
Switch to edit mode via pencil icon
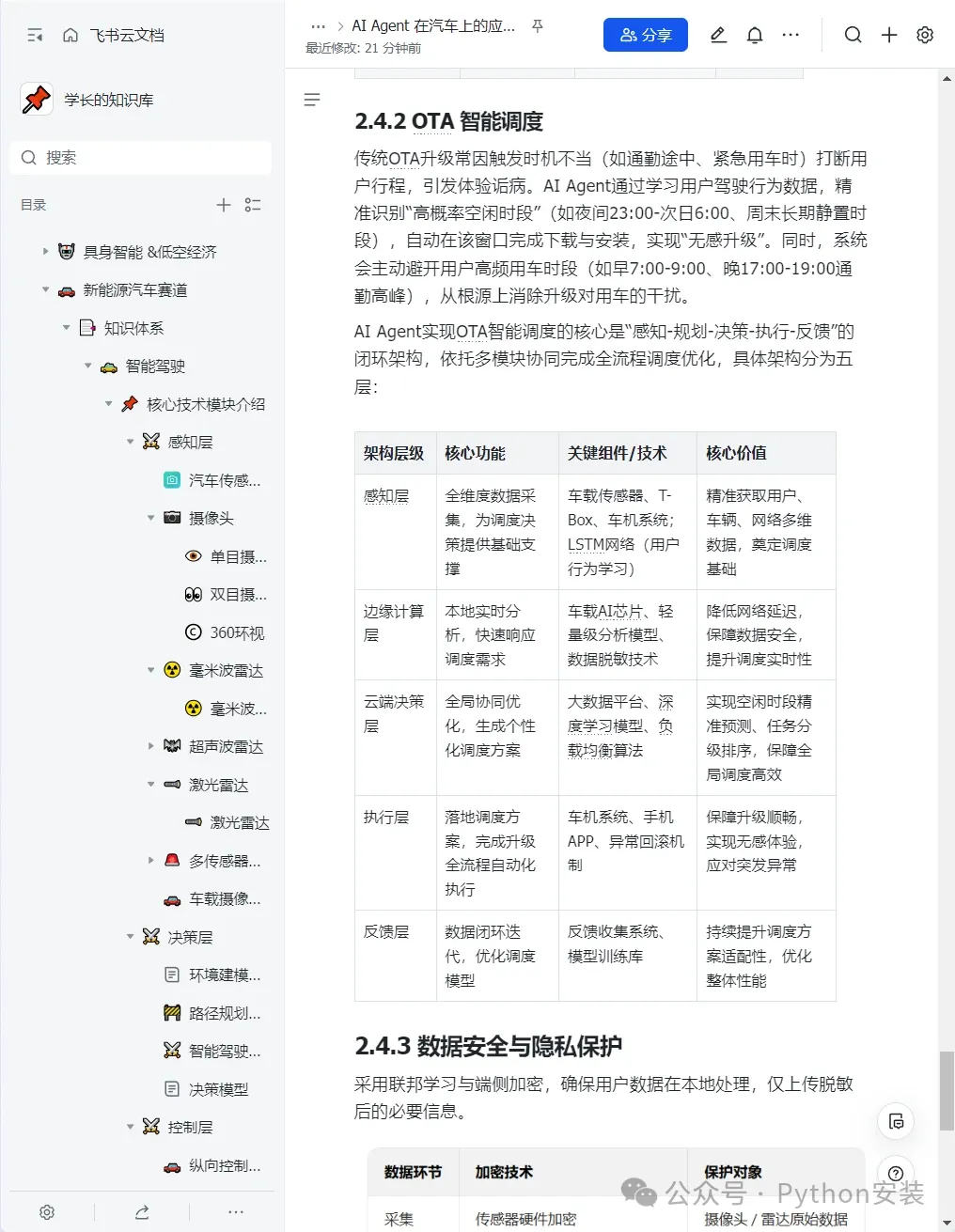(718, 35)
